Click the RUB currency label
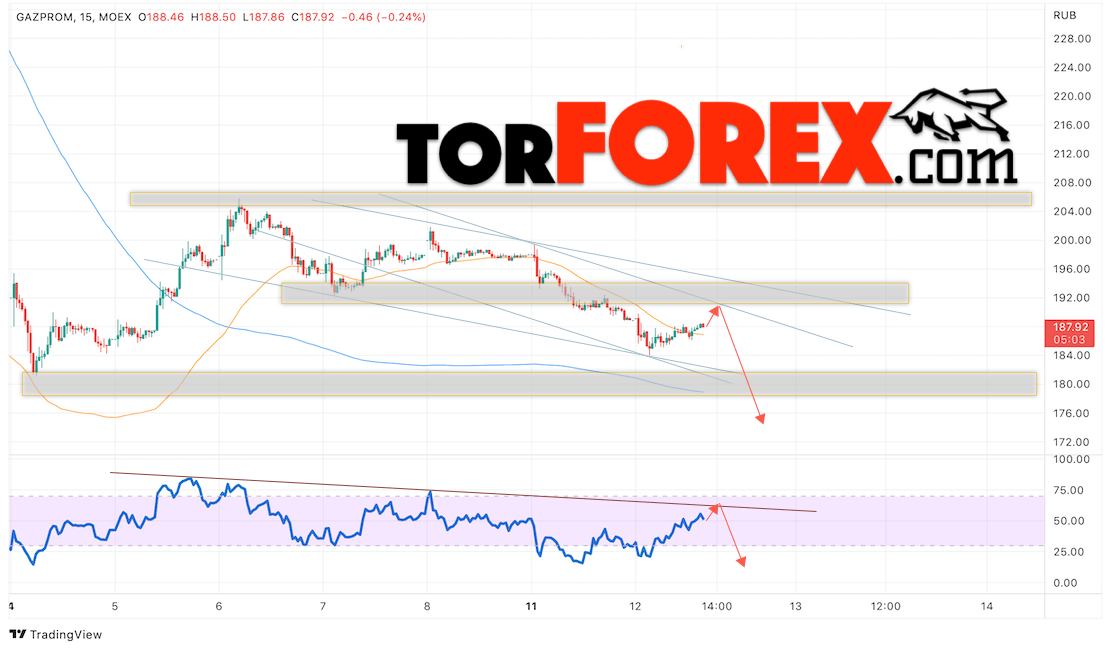 point(1065,15)
